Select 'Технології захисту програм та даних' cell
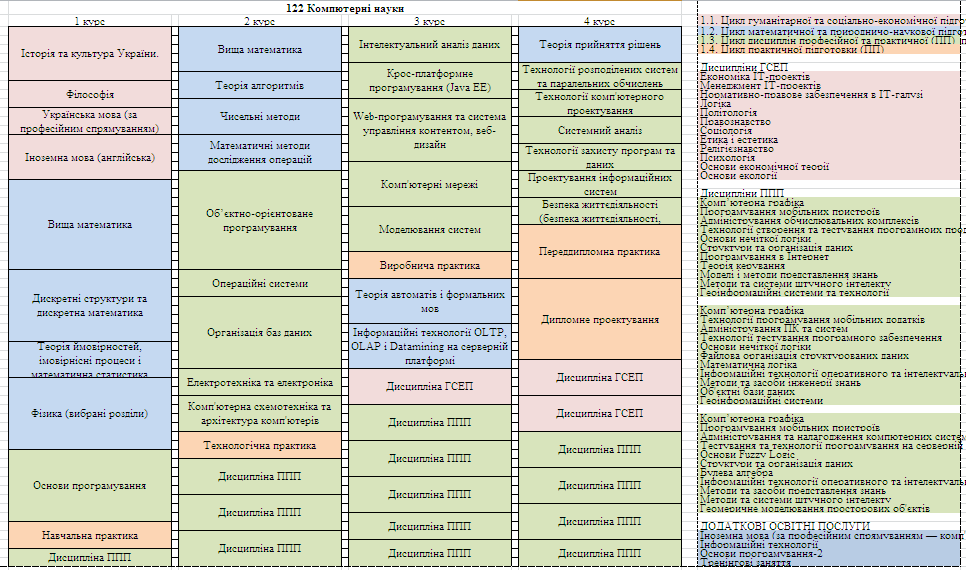The width and height of the screenshot is (966, 570). [599, 157]
